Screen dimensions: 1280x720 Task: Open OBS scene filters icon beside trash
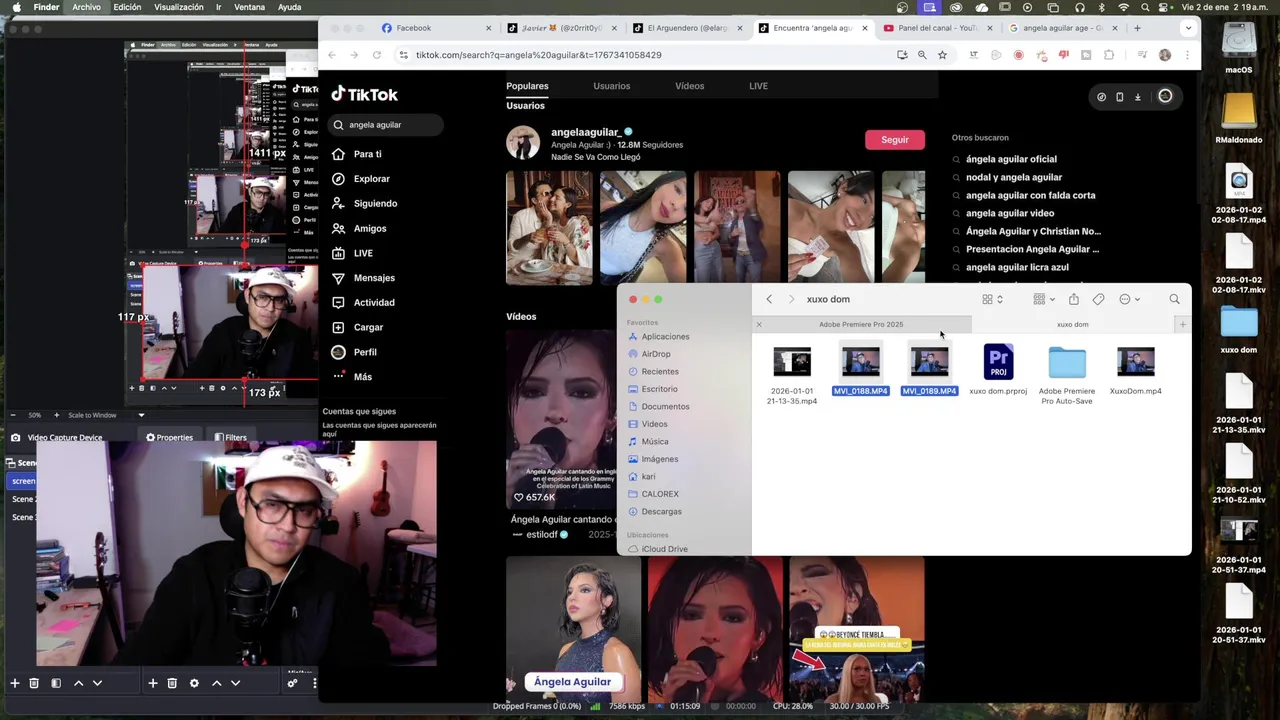(56, 683)
